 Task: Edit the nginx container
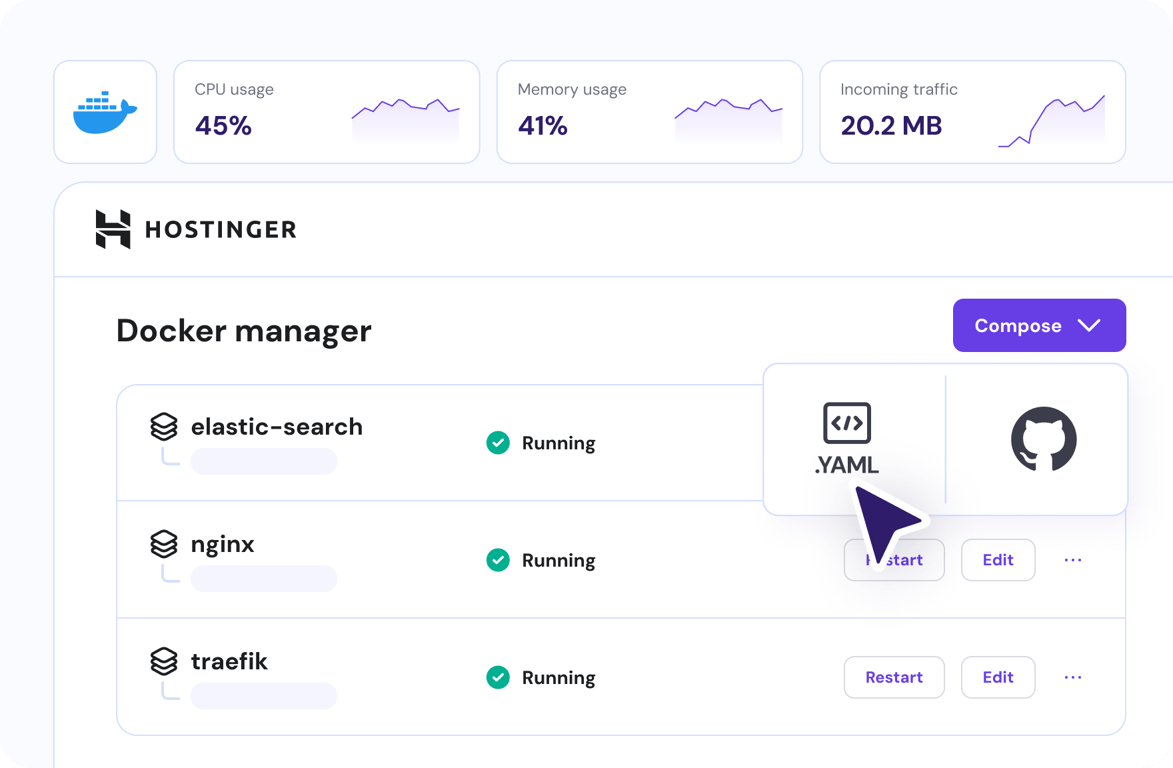point(998,560)
